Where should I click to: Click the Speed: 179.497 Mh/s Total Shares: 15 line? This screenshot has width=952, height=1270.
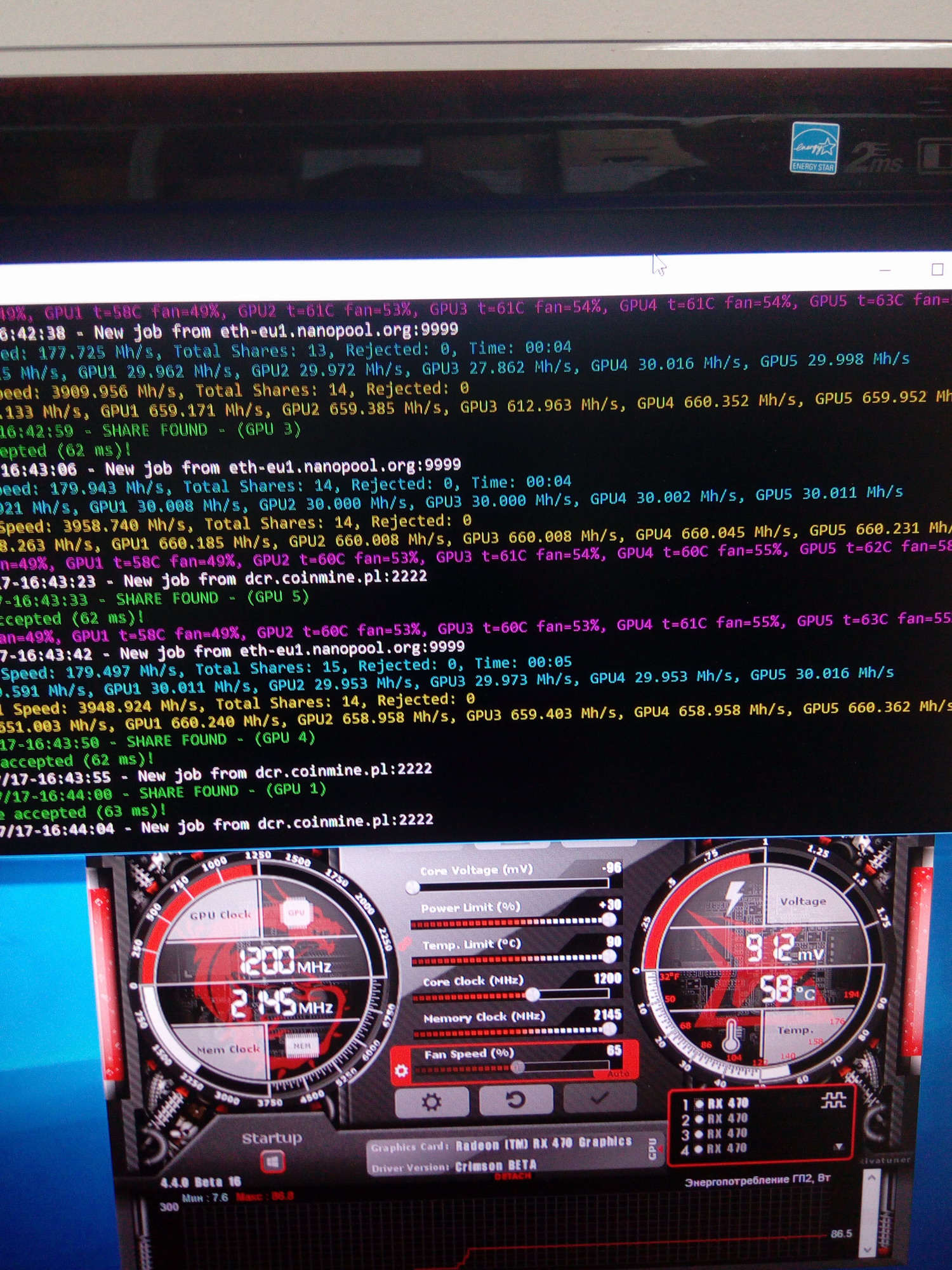(286, 667)
